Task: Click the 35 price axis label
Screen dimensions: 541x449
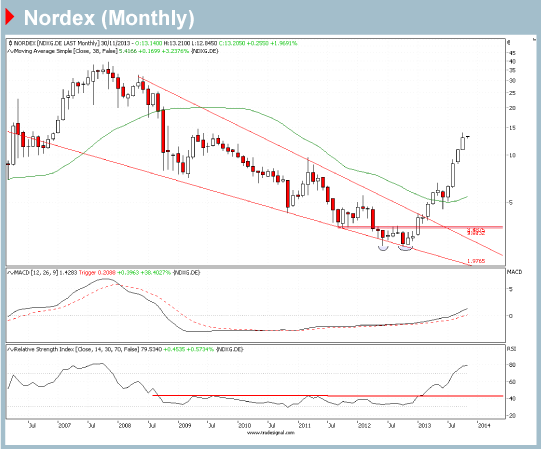Action: 512,70
